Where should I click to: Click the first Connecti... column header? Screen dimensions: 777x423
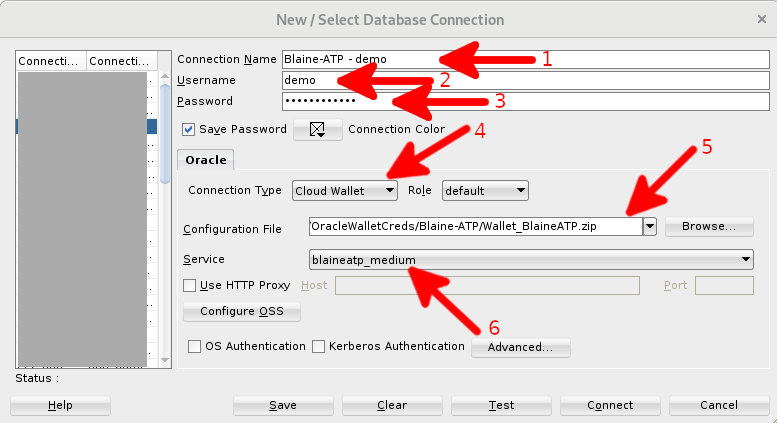click(x=51, y=61)
